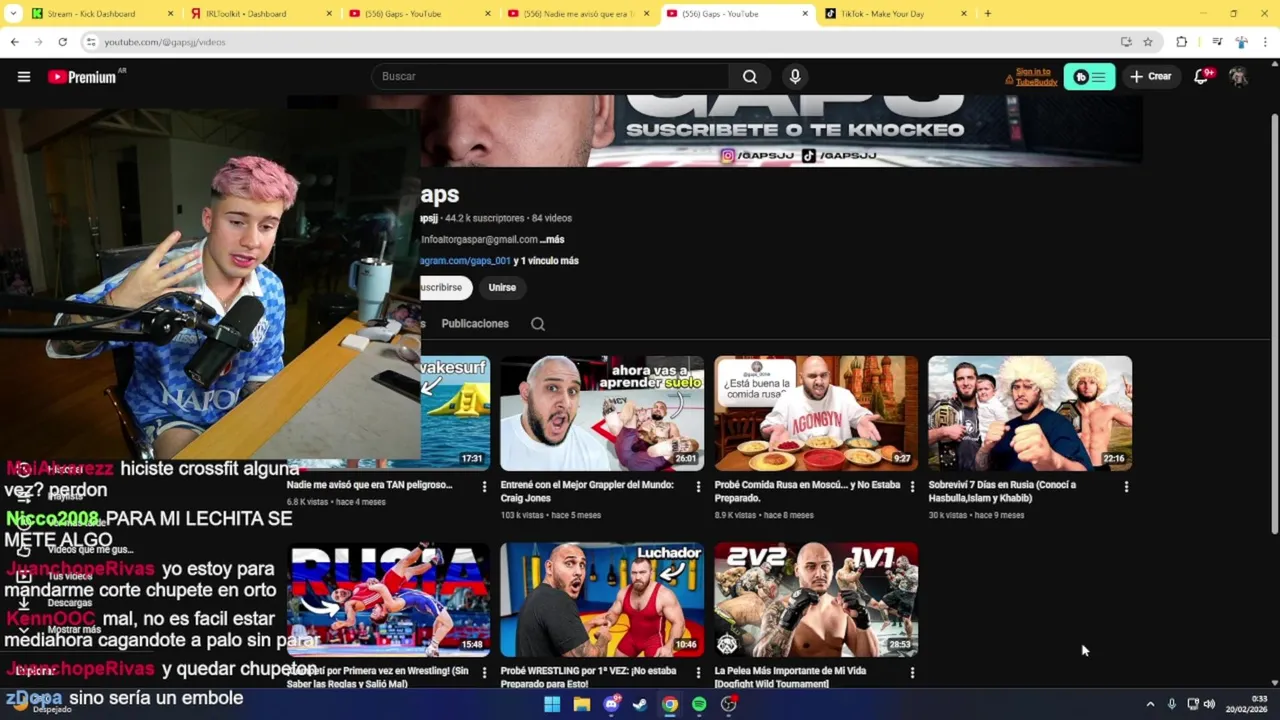The height and width of the screenshot is (720, 1280).
Task: Open File Explorer from taskbar
Action: point(581,704)
